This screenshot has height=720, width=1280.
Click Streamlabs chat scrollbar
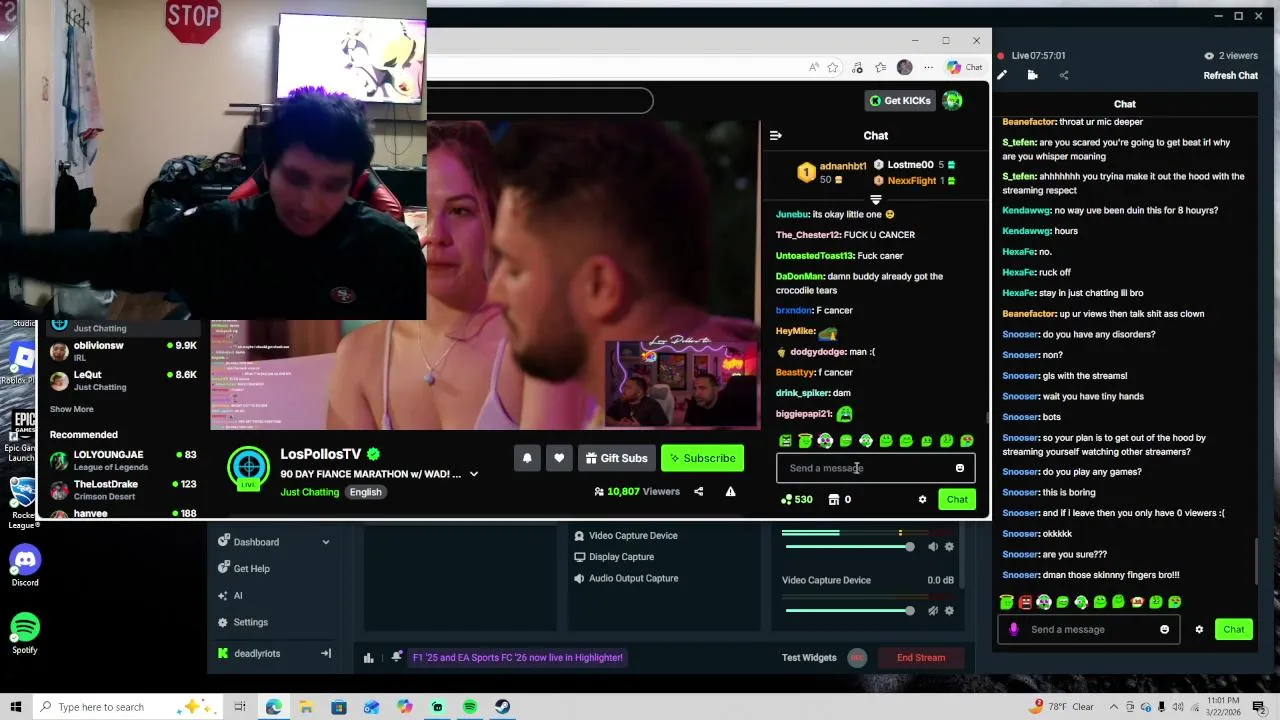point(1257,562)
